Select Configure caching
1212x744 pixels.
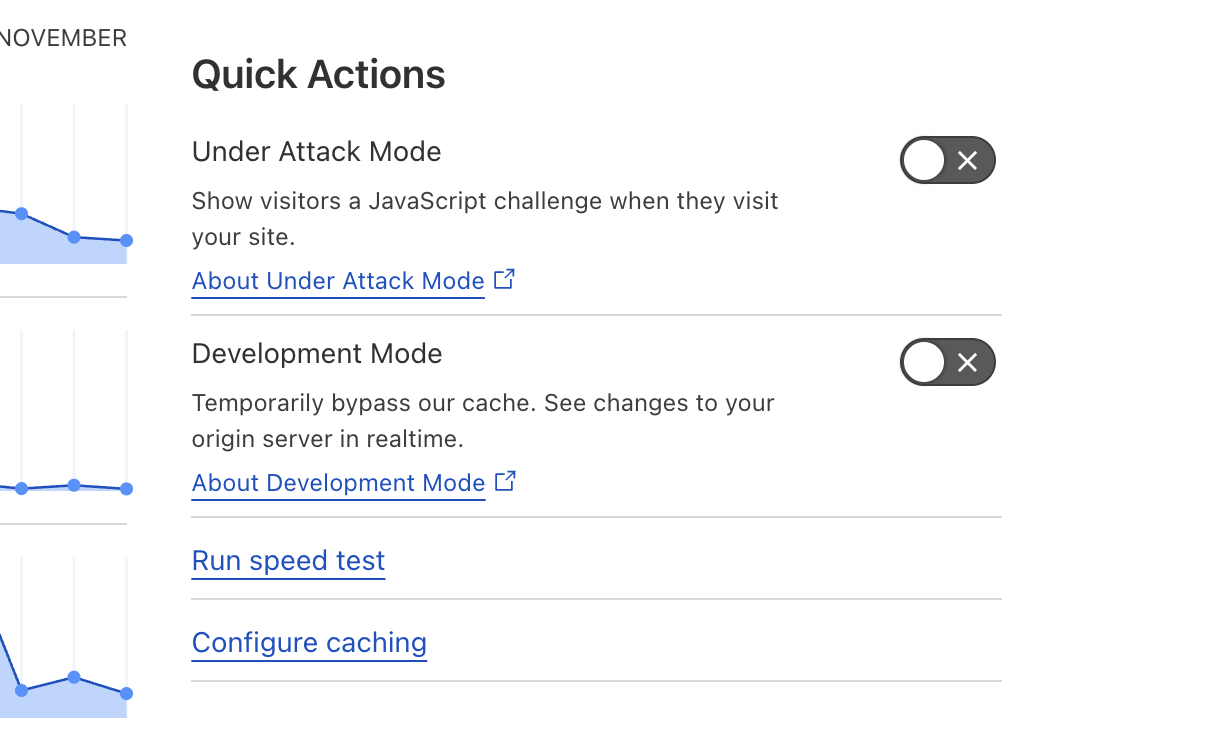point(309,642)
